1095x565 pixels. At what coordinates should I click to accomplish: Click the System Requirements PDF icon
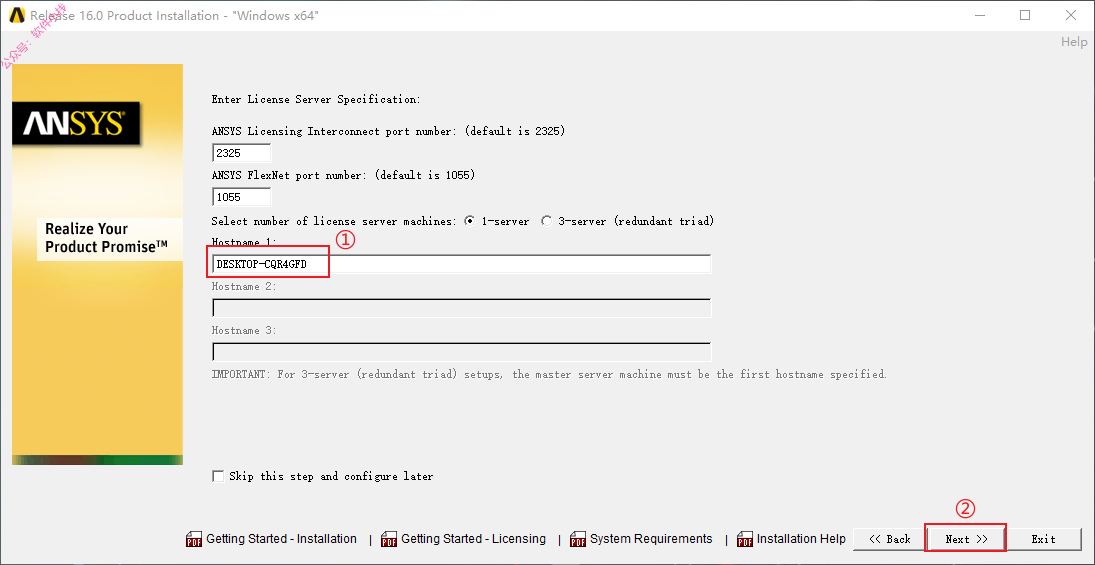coord(578,539)
